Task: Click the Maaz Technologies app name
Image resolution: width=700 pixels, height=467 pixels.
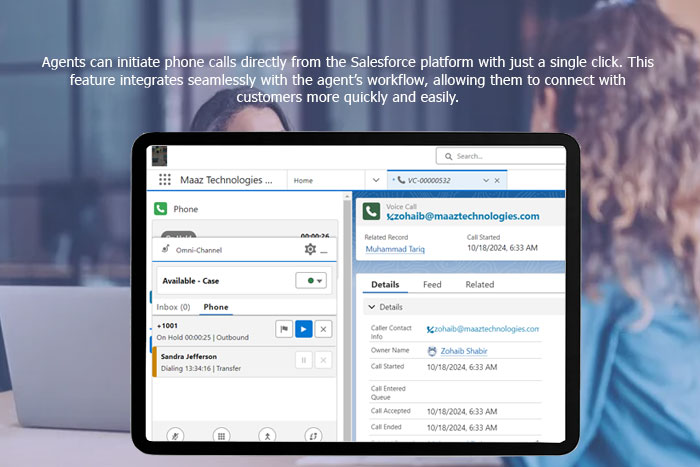Action: (226, 180)
